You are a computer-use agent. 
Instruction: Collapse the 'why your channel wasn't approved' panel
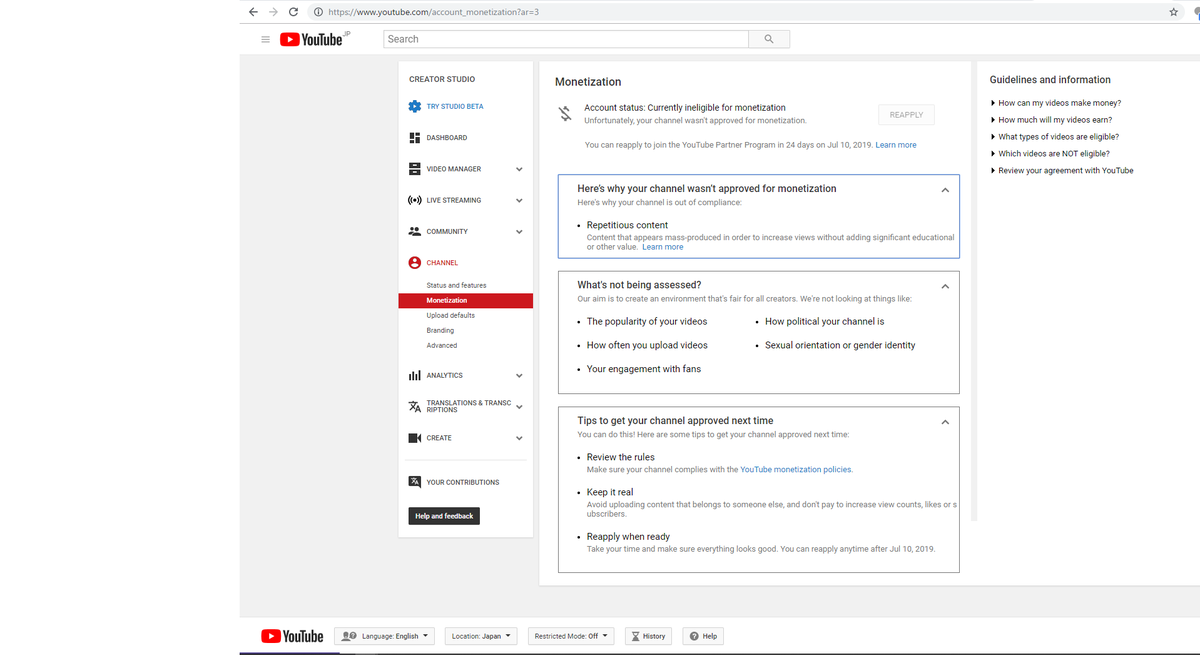click(x=945, y=190)
